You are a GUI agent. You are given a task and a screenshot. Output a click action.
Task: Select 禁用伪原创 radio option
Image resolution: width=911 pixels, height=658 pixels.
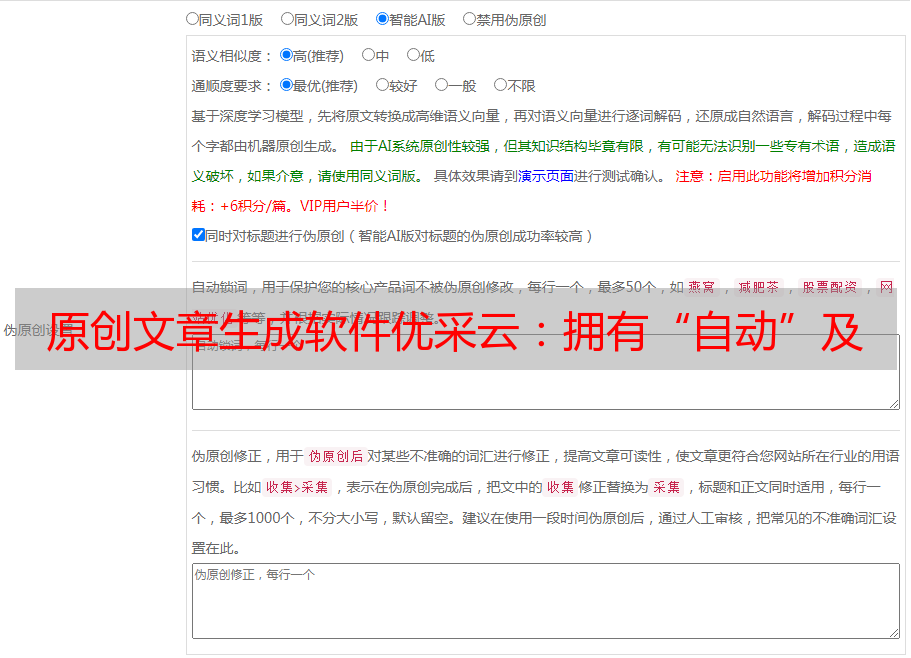coord(469,19)
